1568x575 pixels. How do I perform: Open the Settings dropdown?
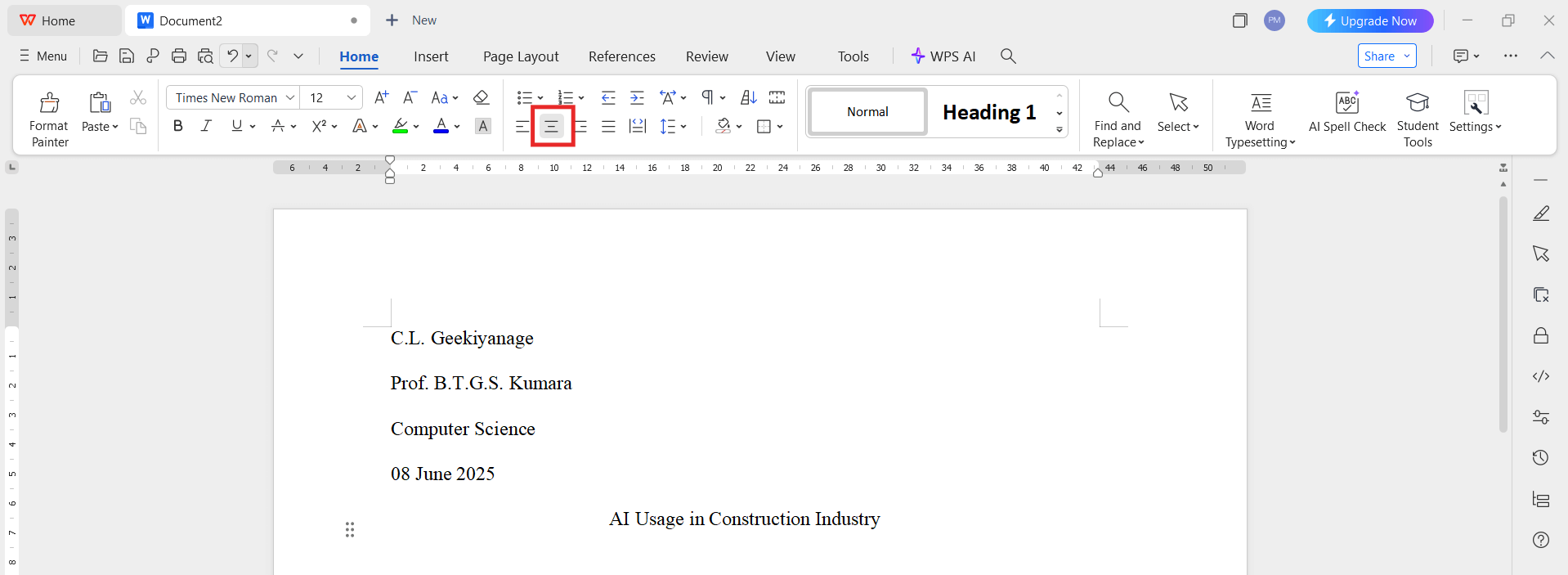1476,112
